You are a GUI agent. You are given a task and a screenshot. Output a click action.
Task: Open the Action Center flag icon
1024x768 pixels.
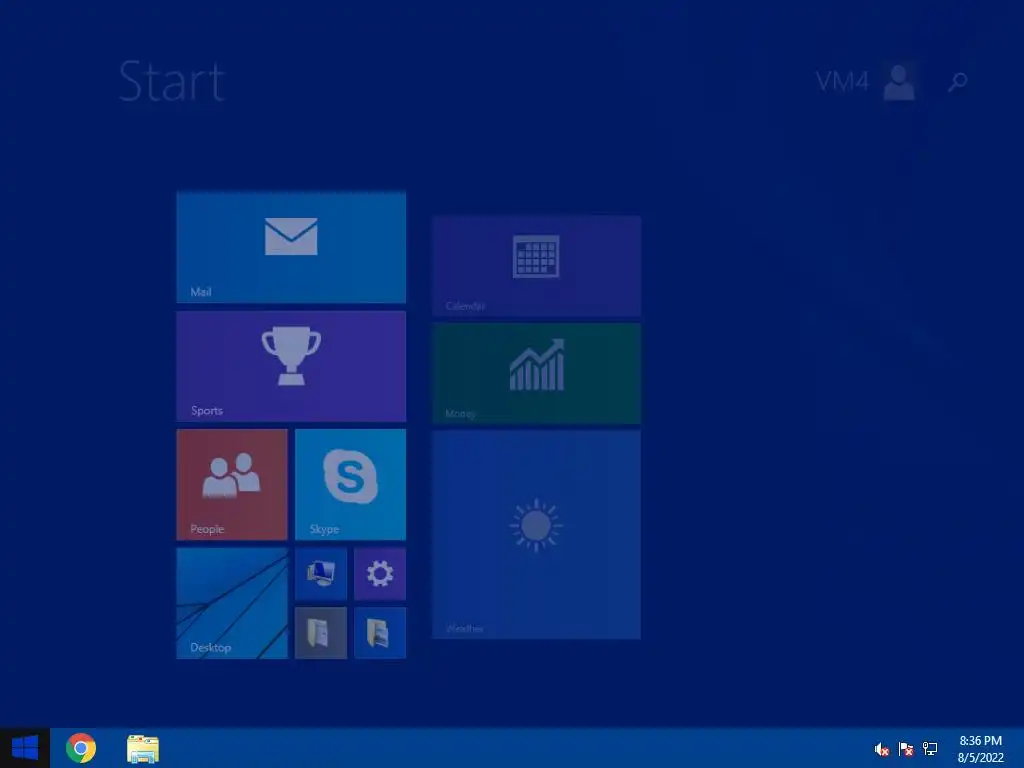coord(906,749)
